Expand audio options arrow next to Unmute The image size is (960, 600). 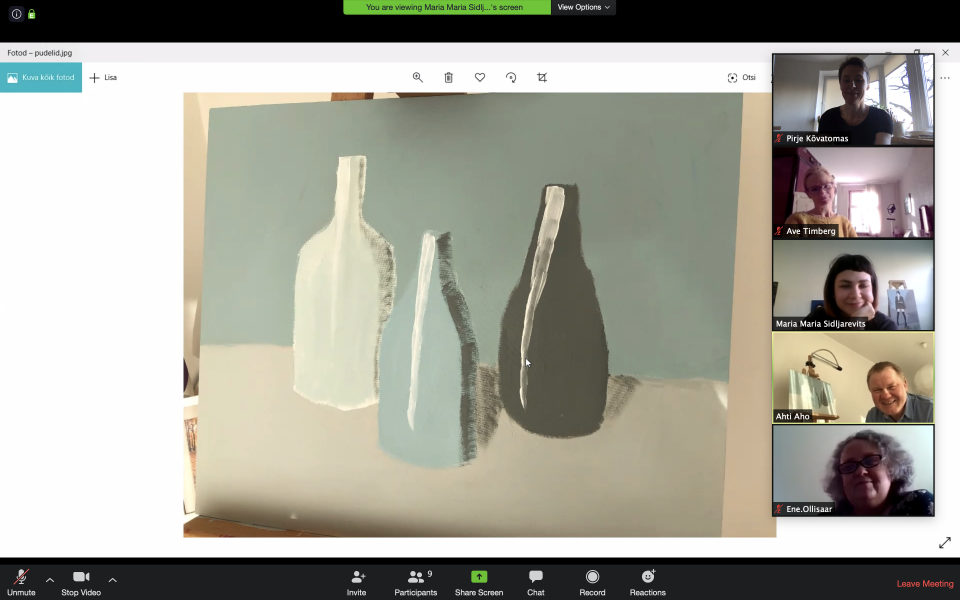(x=50, y=579)
